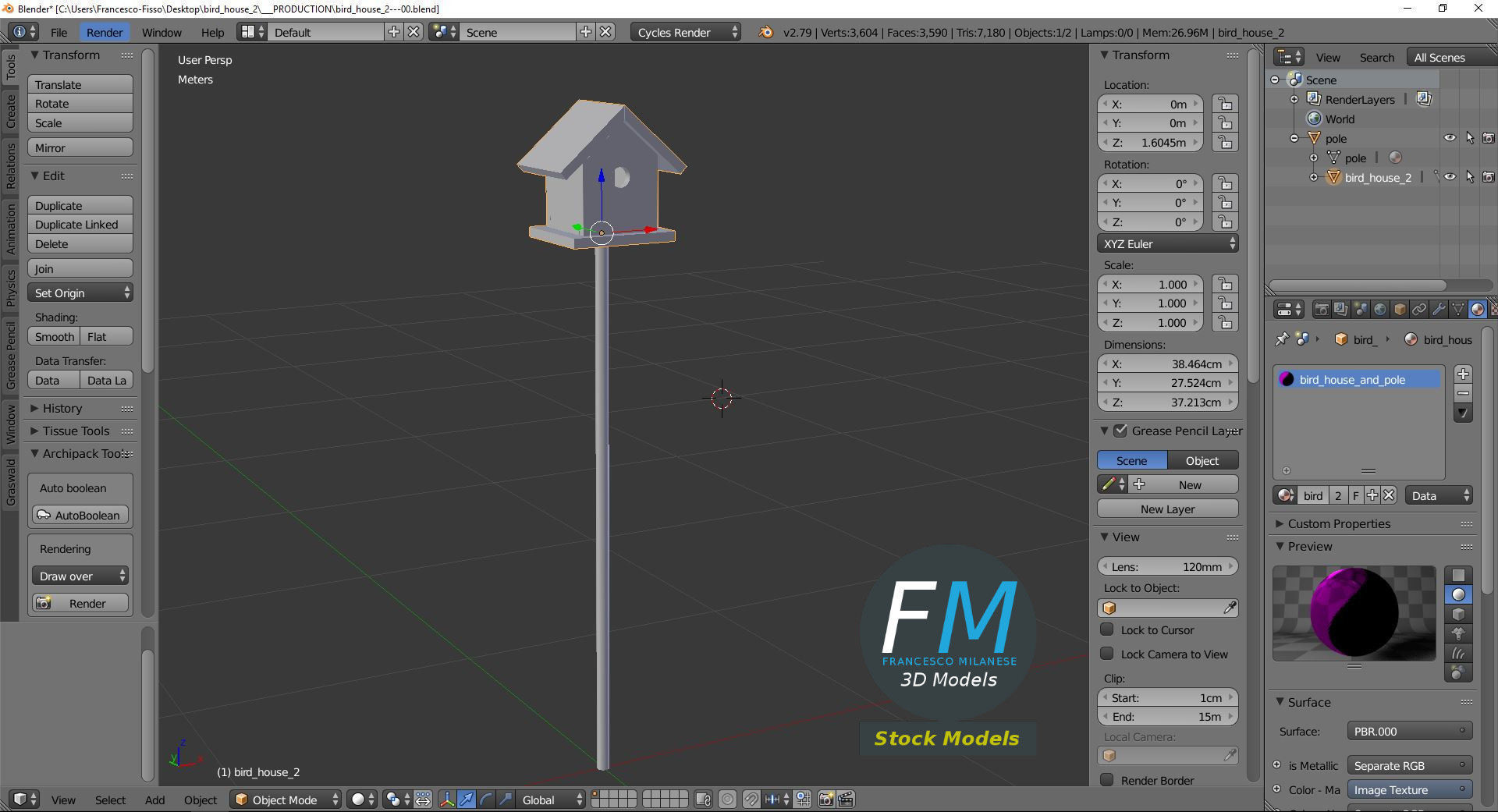
Task: Click the Mirror button
Action: click(80, 147)
